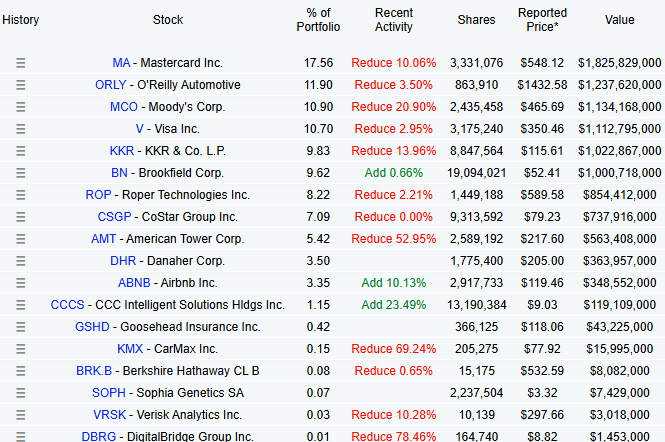Open history icon for CoStar Group row
Image resolution: width=665 pixels, height=442 pixels.
[x=20, y=217]
